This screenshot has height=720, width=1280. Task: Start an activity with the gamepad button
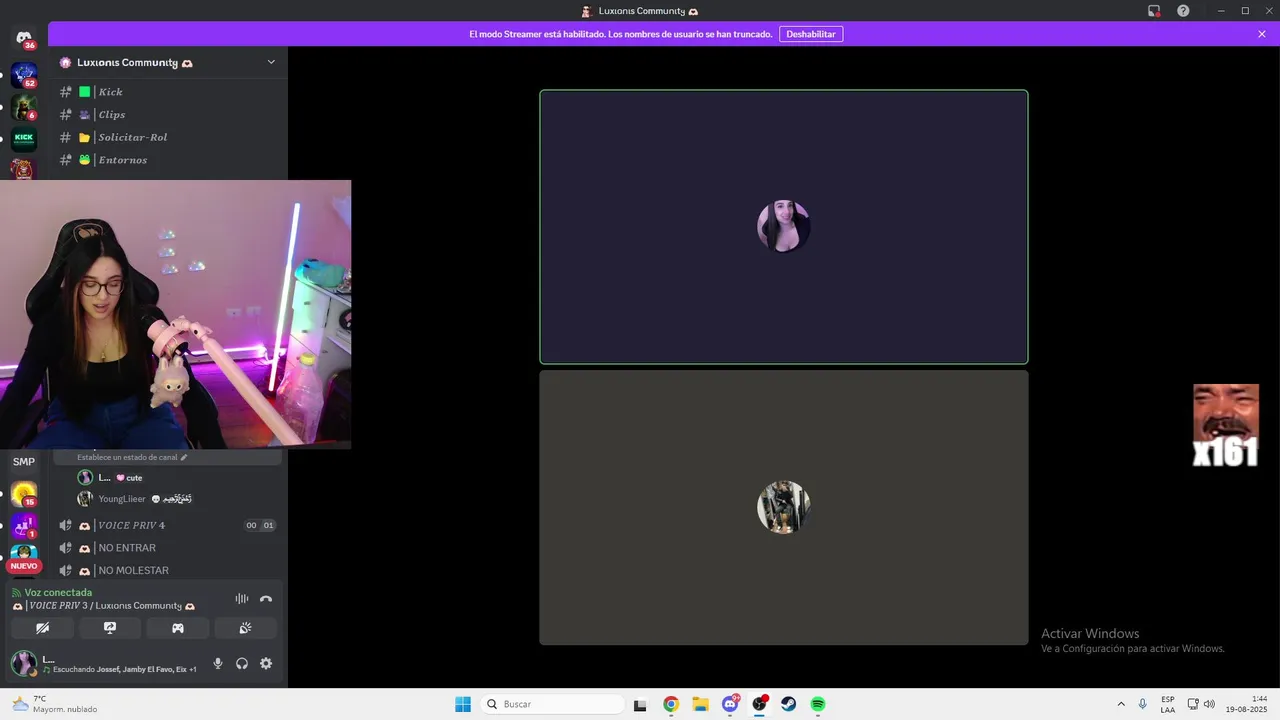(x=177, y=628)
